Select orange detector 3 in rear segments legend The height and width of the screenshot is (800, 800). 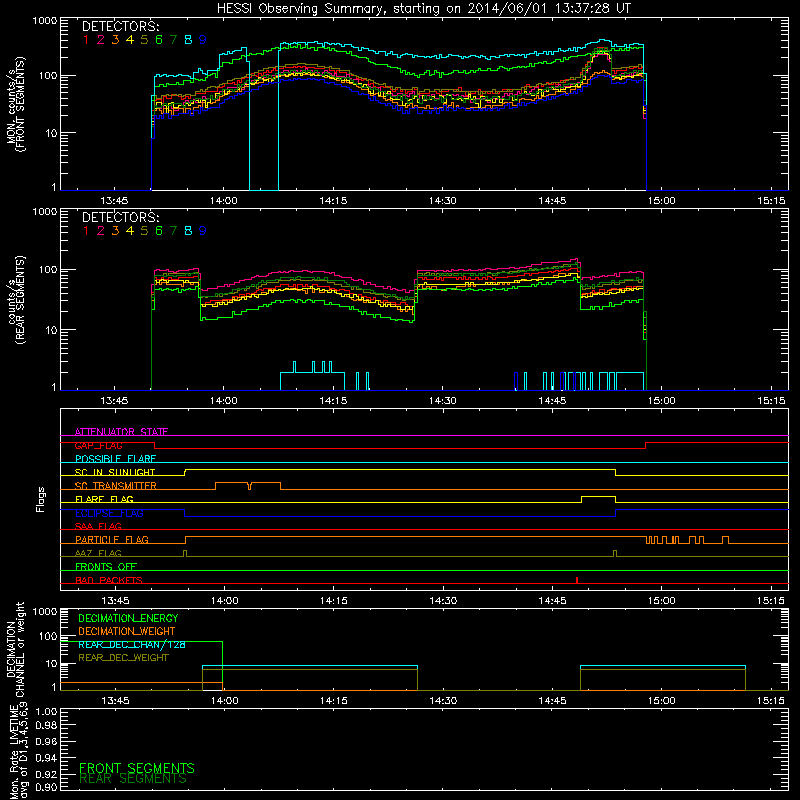[115, 231]
